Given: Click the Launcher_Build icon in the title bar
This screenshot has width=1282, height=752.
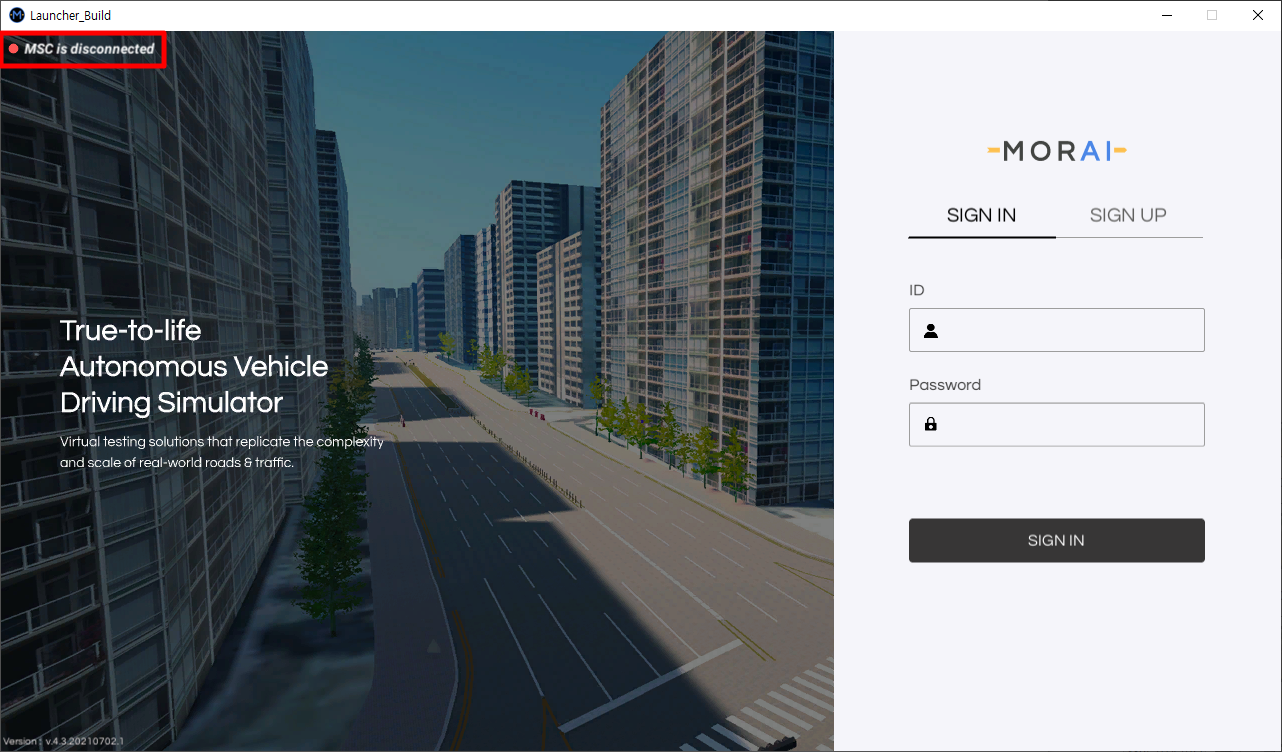Looking at the screenshot, I should click(x=14, y=14).
